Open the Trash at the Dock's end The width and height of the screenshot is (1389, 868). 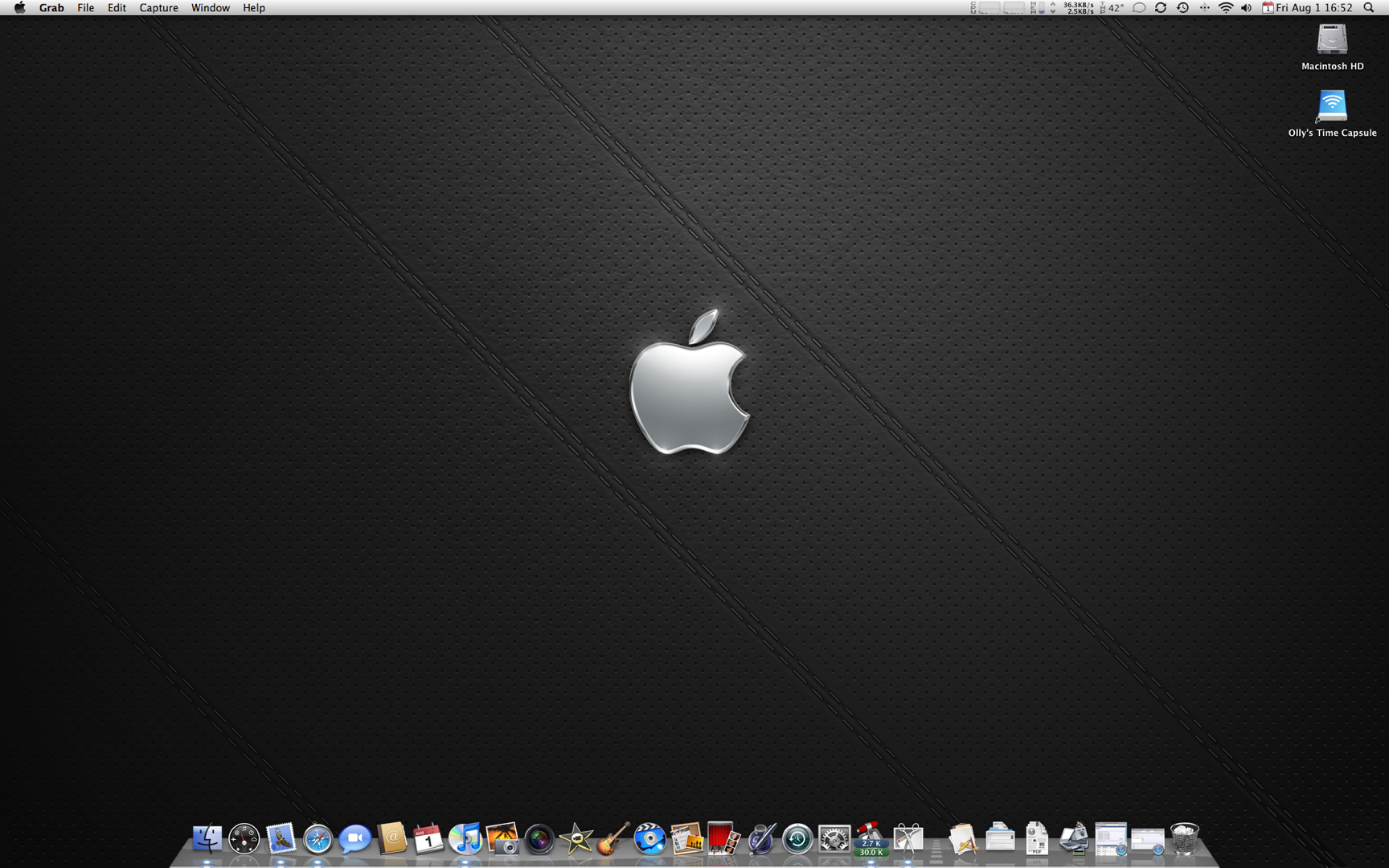pos(1184,841)
